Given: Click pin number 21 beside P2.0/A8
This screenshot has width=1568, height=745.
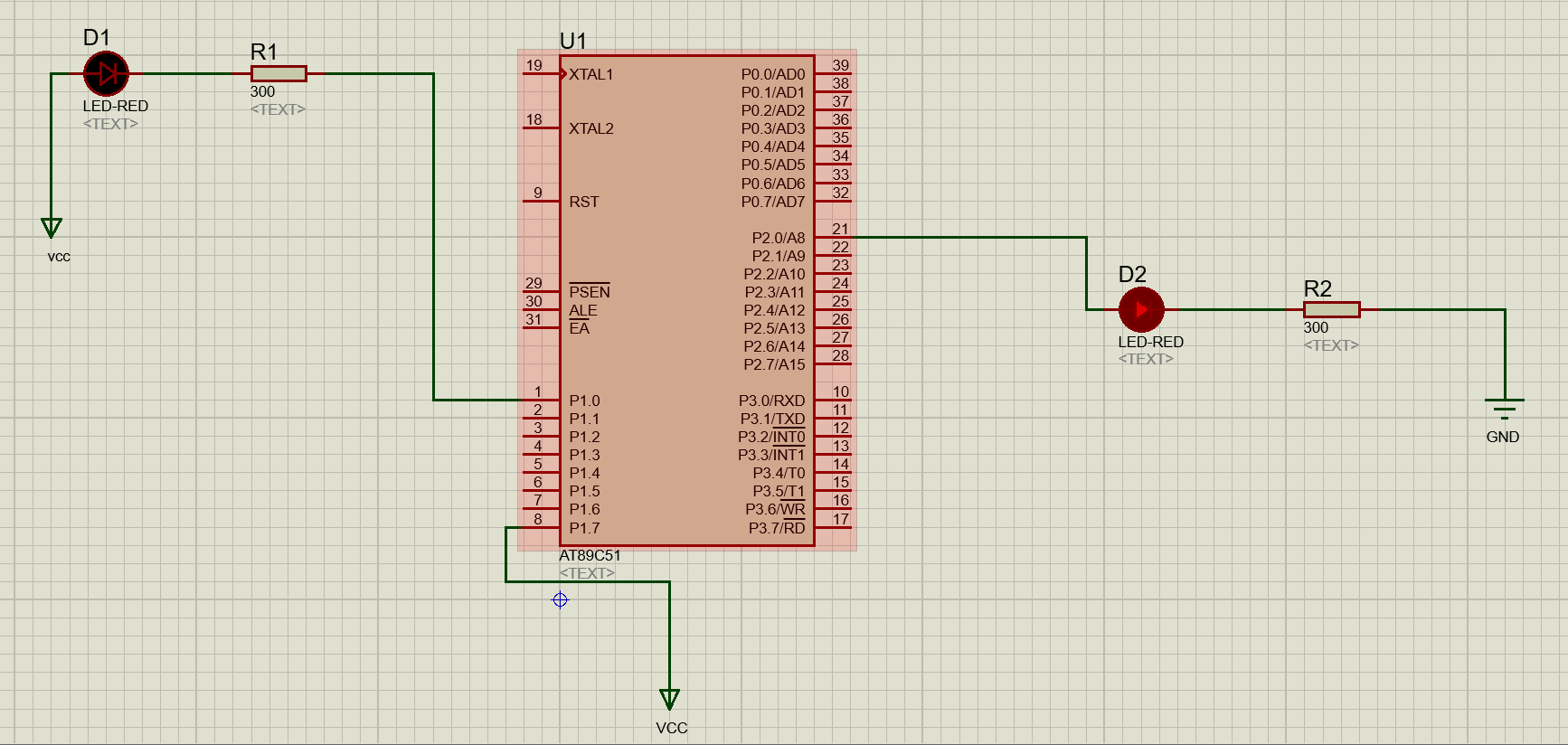Looking at the screenshot, I should (x=841, y=229).
